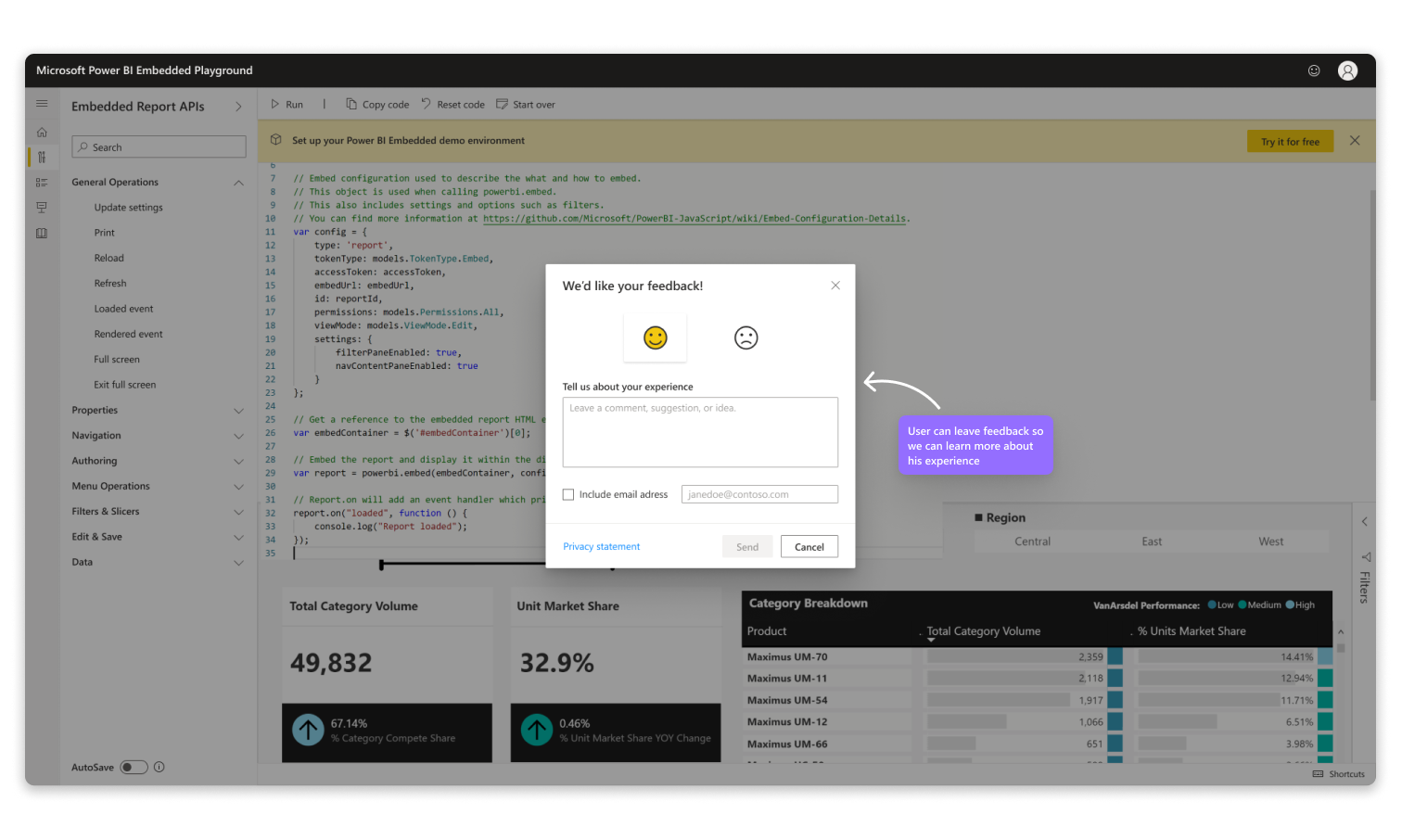Select Print operation in sidebar
This screenshot has width=1402, height=840.
point(105,233)
